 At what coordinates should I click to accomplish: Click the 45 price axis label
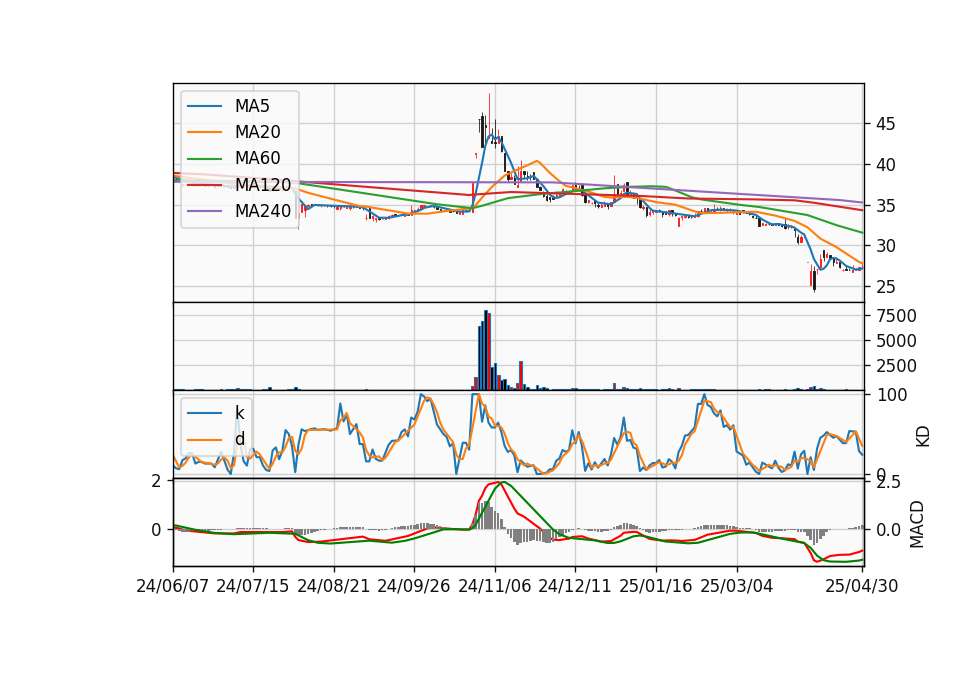pos(885,124)
